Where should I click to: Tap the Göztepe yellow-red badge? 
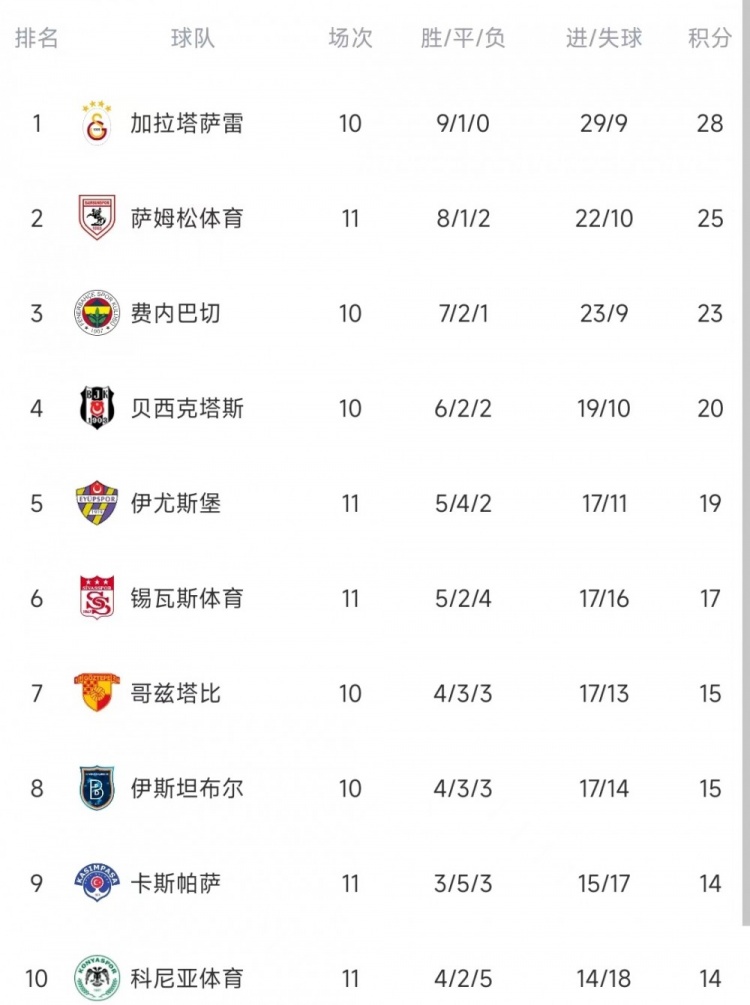[x=97, y=692]
